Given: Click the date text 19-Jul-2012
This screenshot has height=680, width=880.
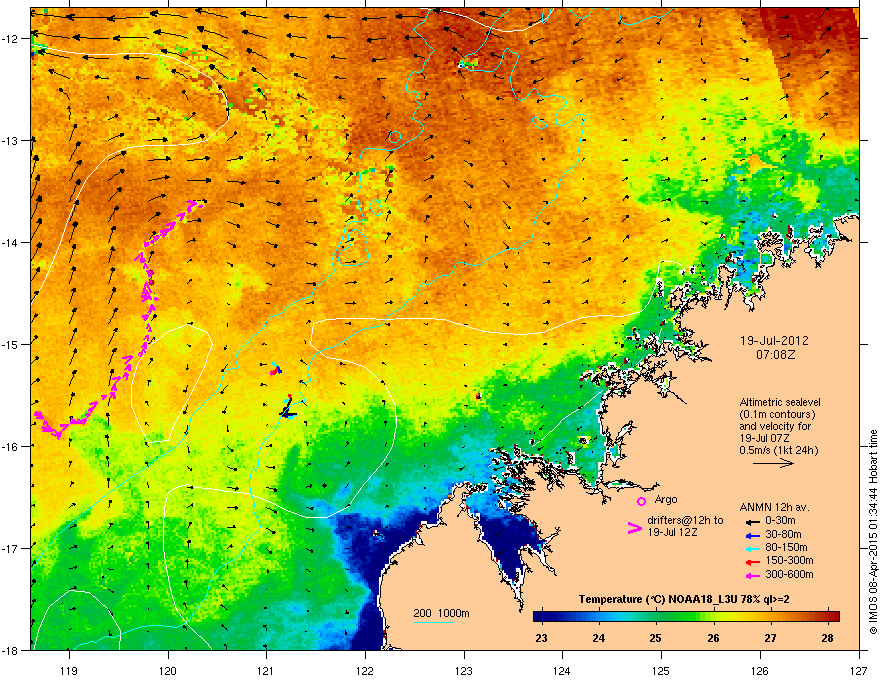Looking at the screenshot, I should coord(774,341).
